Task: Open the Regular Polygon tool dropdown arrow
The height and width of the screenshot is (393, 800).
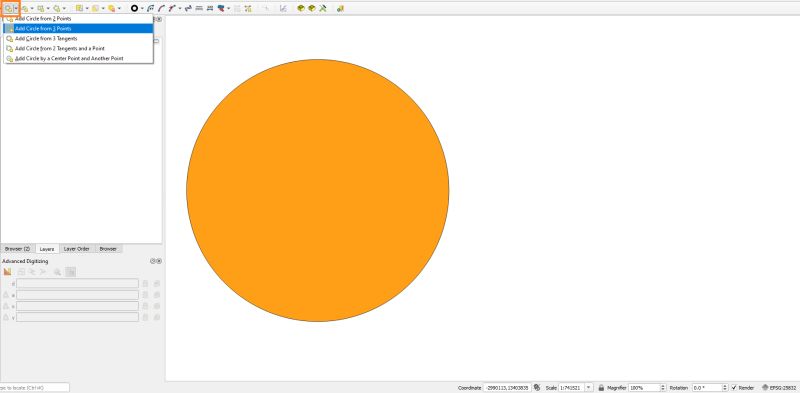Action: pos(64,8)
